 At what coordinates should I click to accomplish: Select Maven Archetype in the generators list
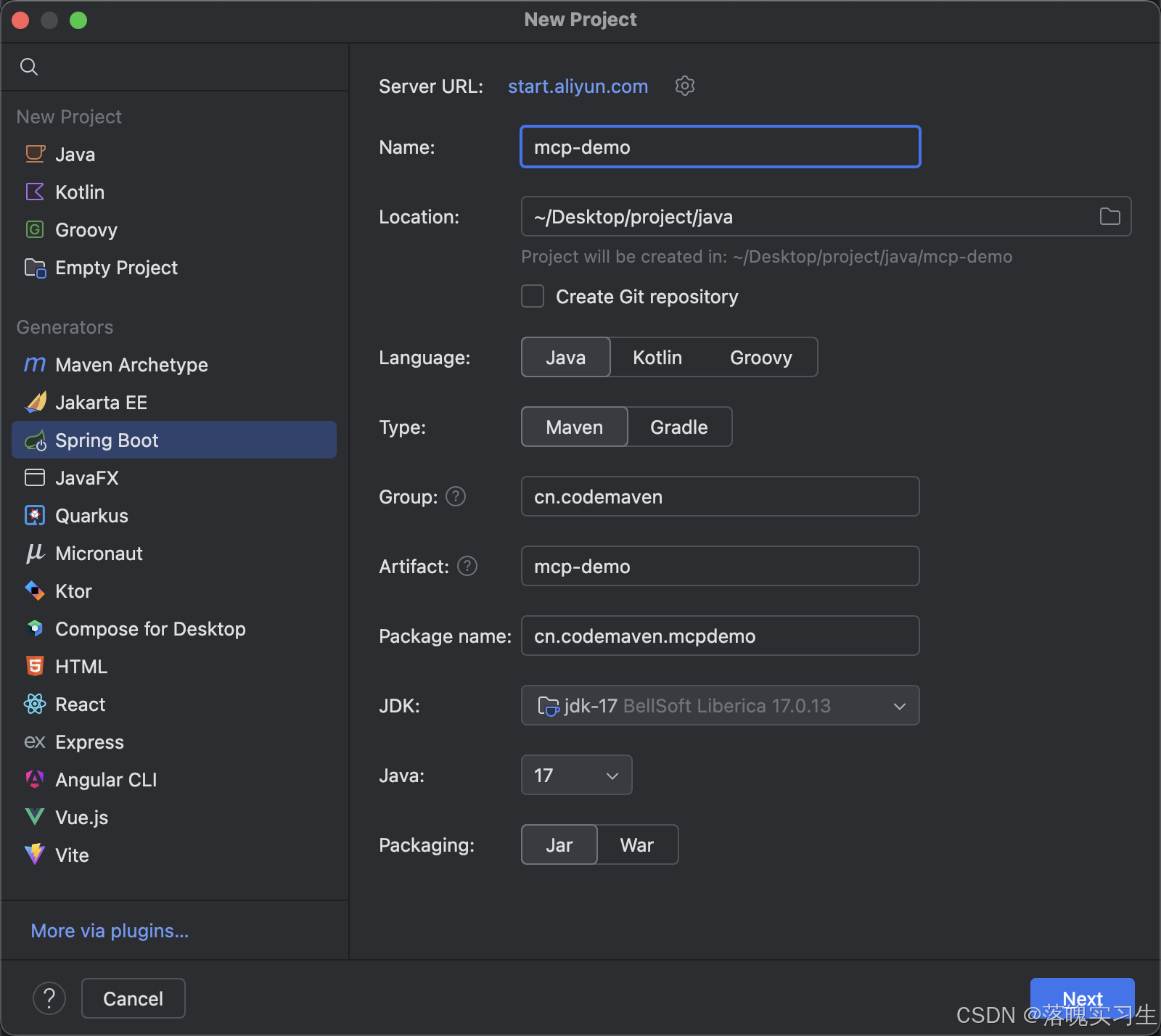pyautogui.click(x=174, y=364)
